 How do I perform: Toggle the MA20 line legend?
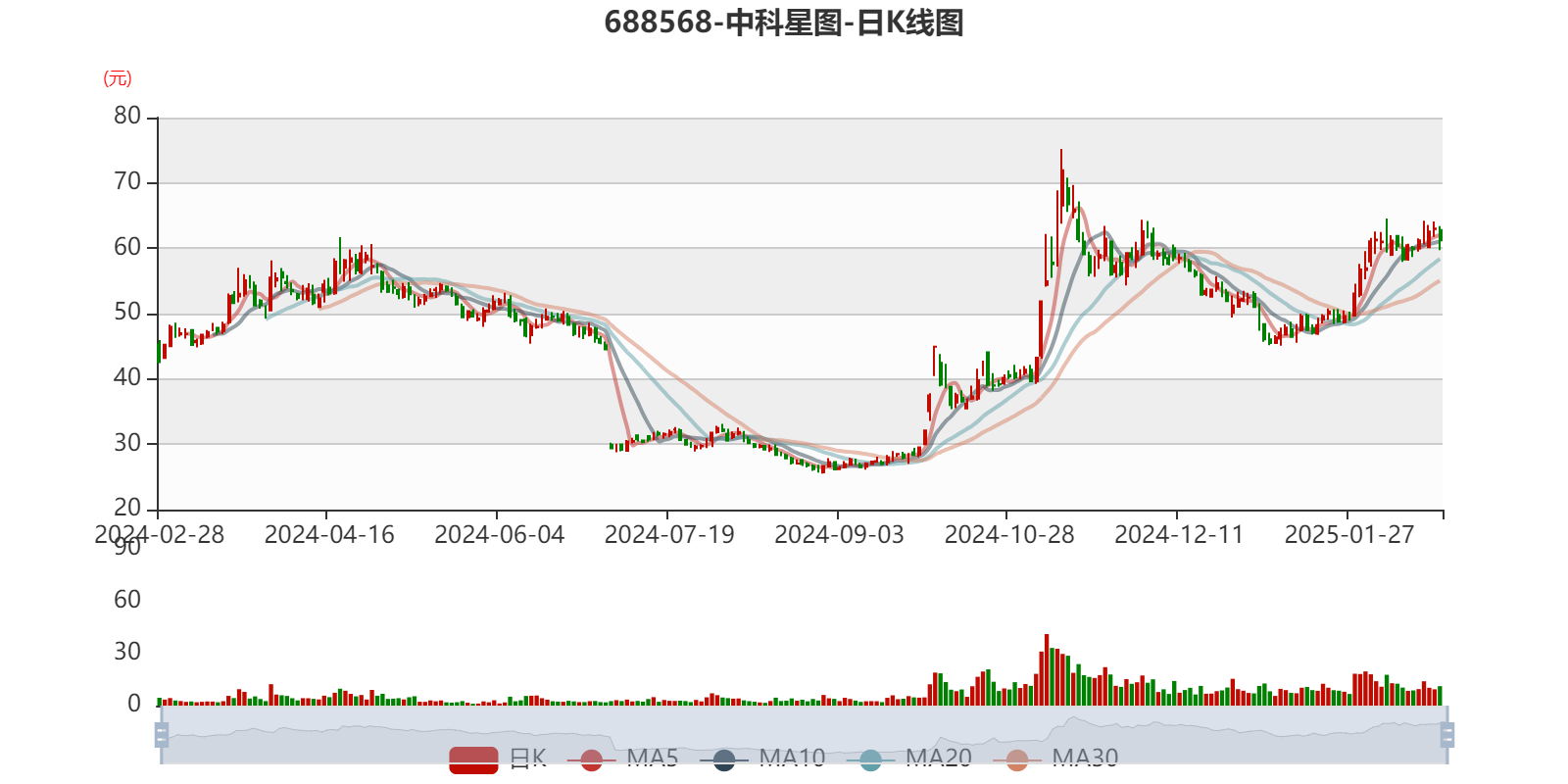[909, 759]
